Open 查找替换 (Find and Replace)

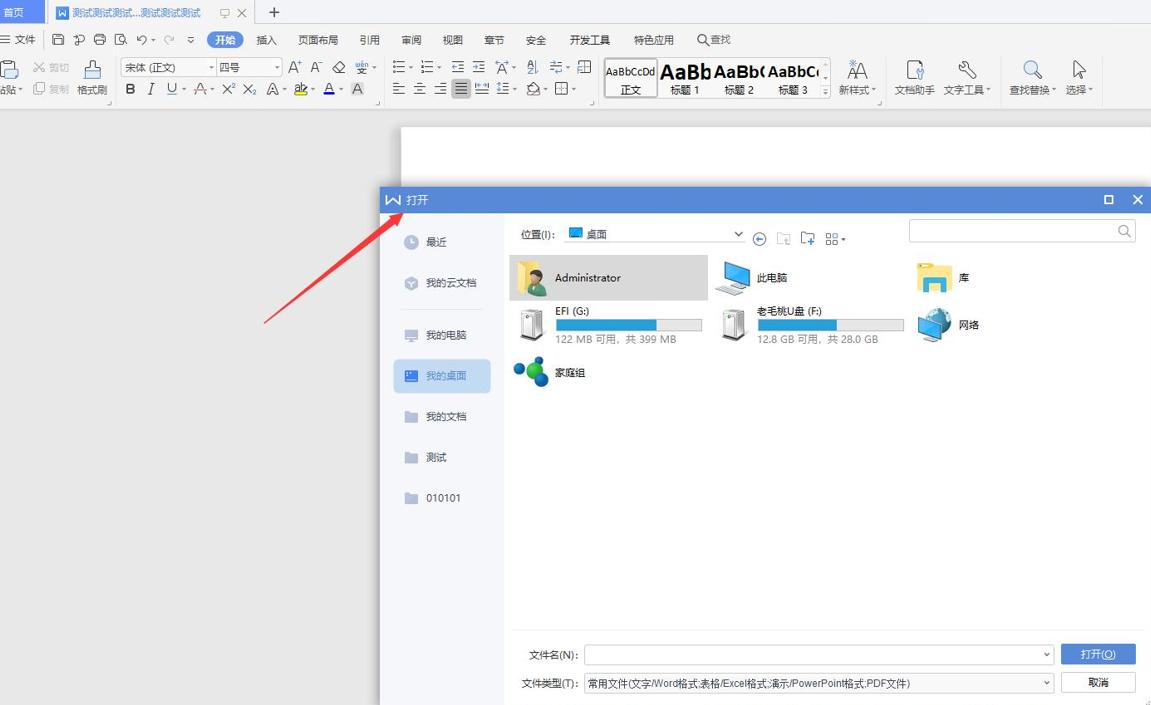click(1031, 78)
